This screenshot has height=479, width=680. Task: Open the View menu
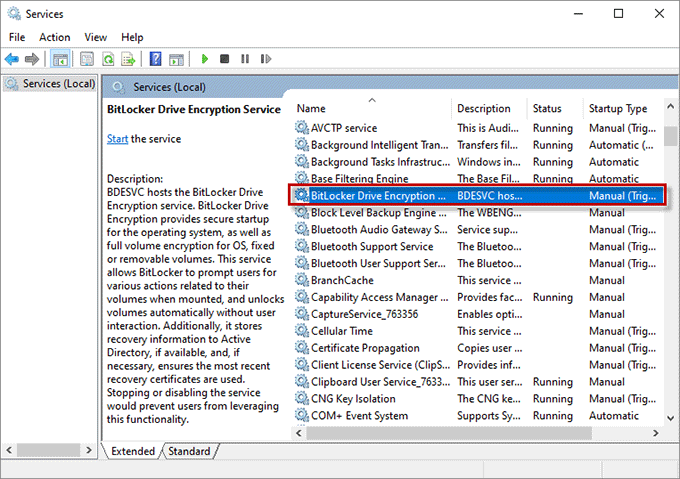95,37
